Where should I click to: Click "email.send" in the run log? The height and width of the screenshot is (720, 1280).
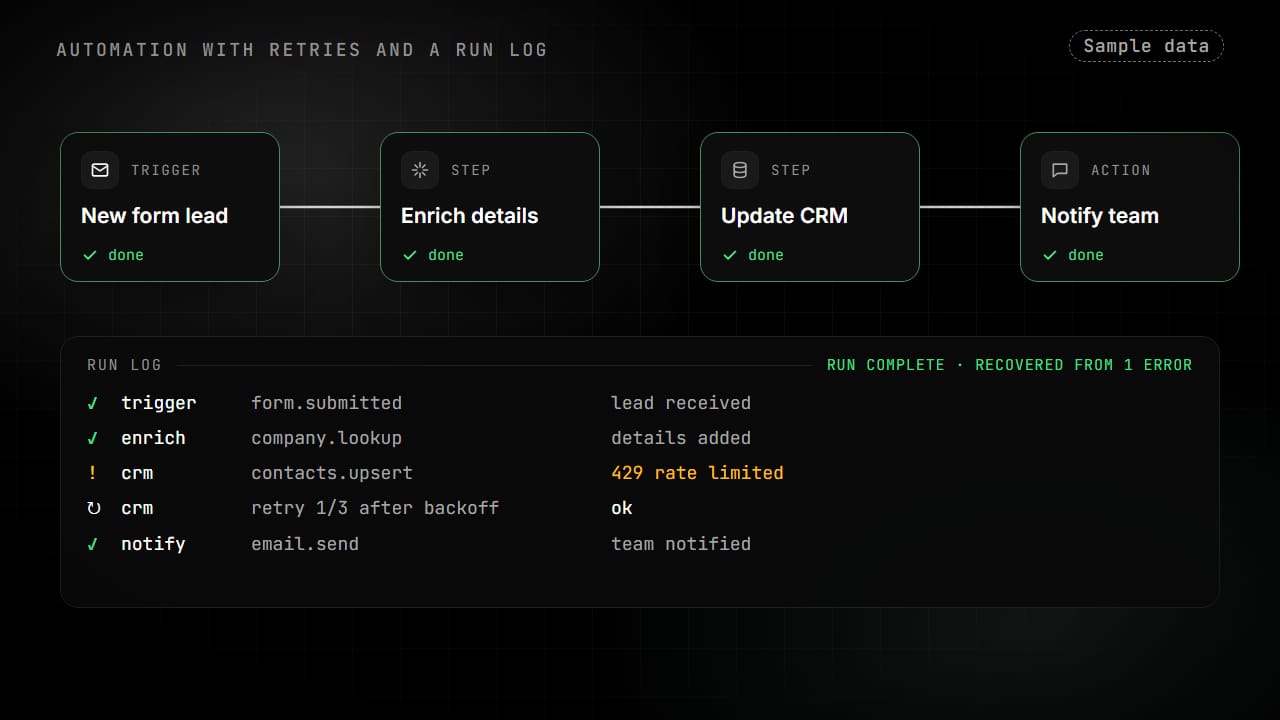(305, 544)
